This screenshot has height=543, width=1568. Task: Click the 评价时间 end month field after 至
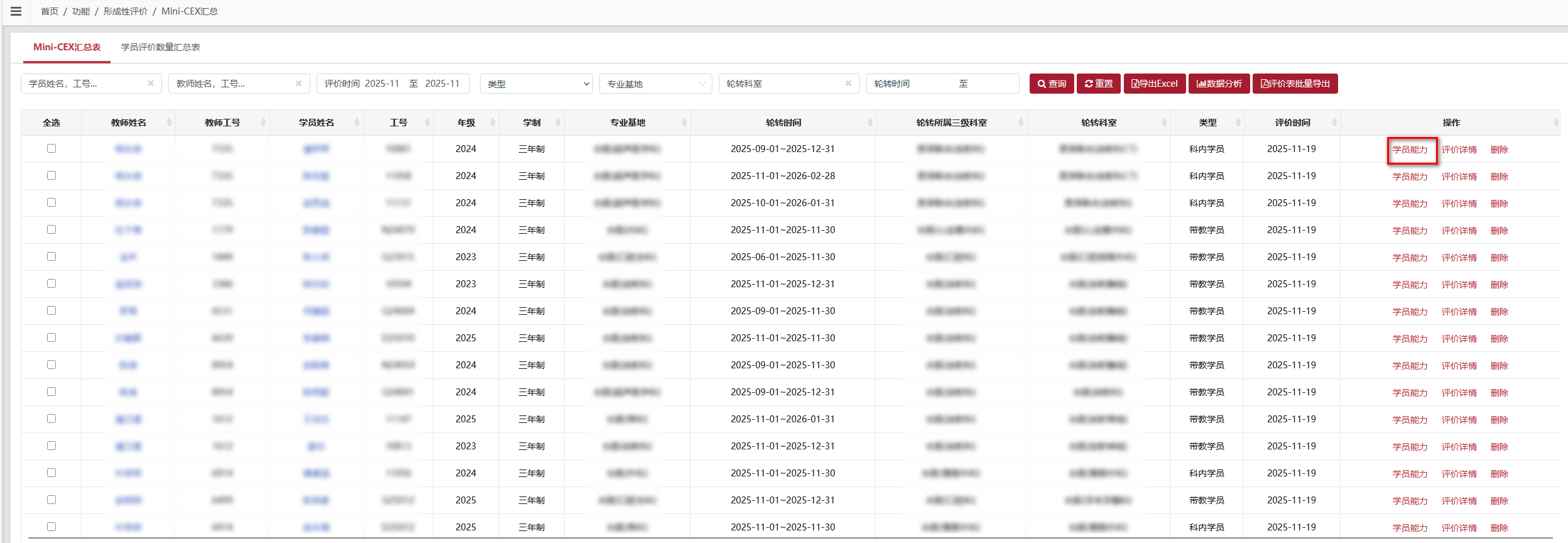[x=442, y=84]
